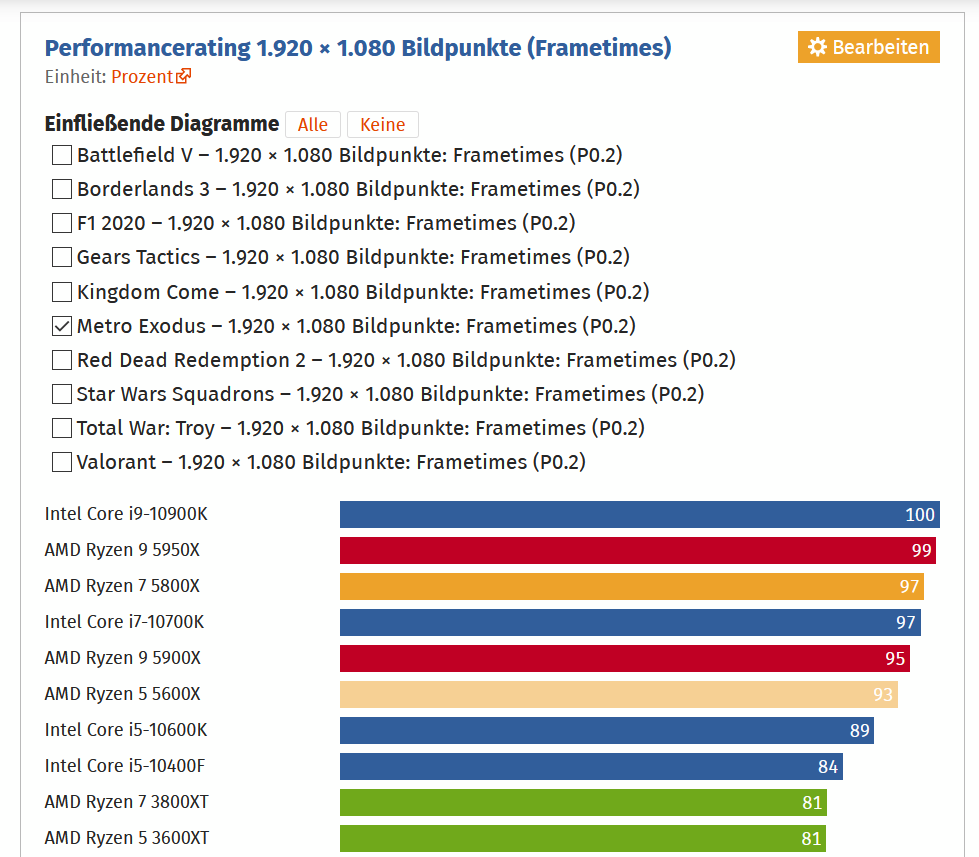
Task: Click the green Ryzen 7 3800XT bar
Action: pyautogui.click(x=583, y=803)
